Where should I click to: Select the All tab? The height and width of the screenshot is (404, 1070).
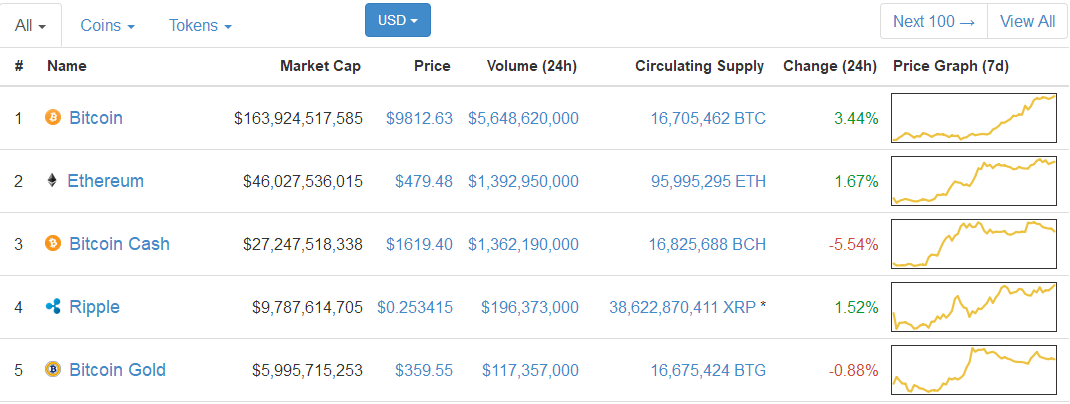pos(31,25)
